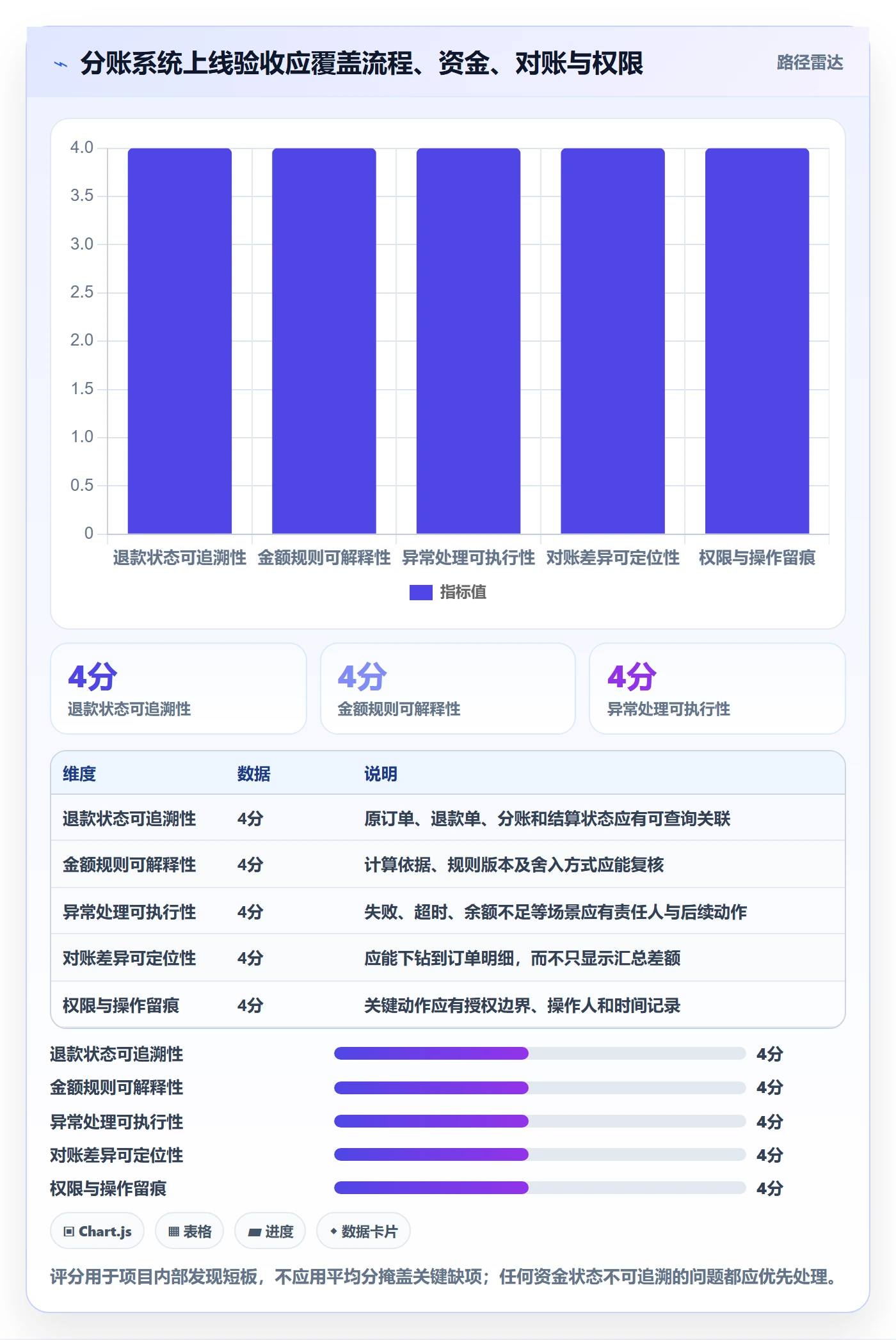Select the 异常处理可执行性 table cell
The image size is (896, 1340).
click(x=129, y=912)
